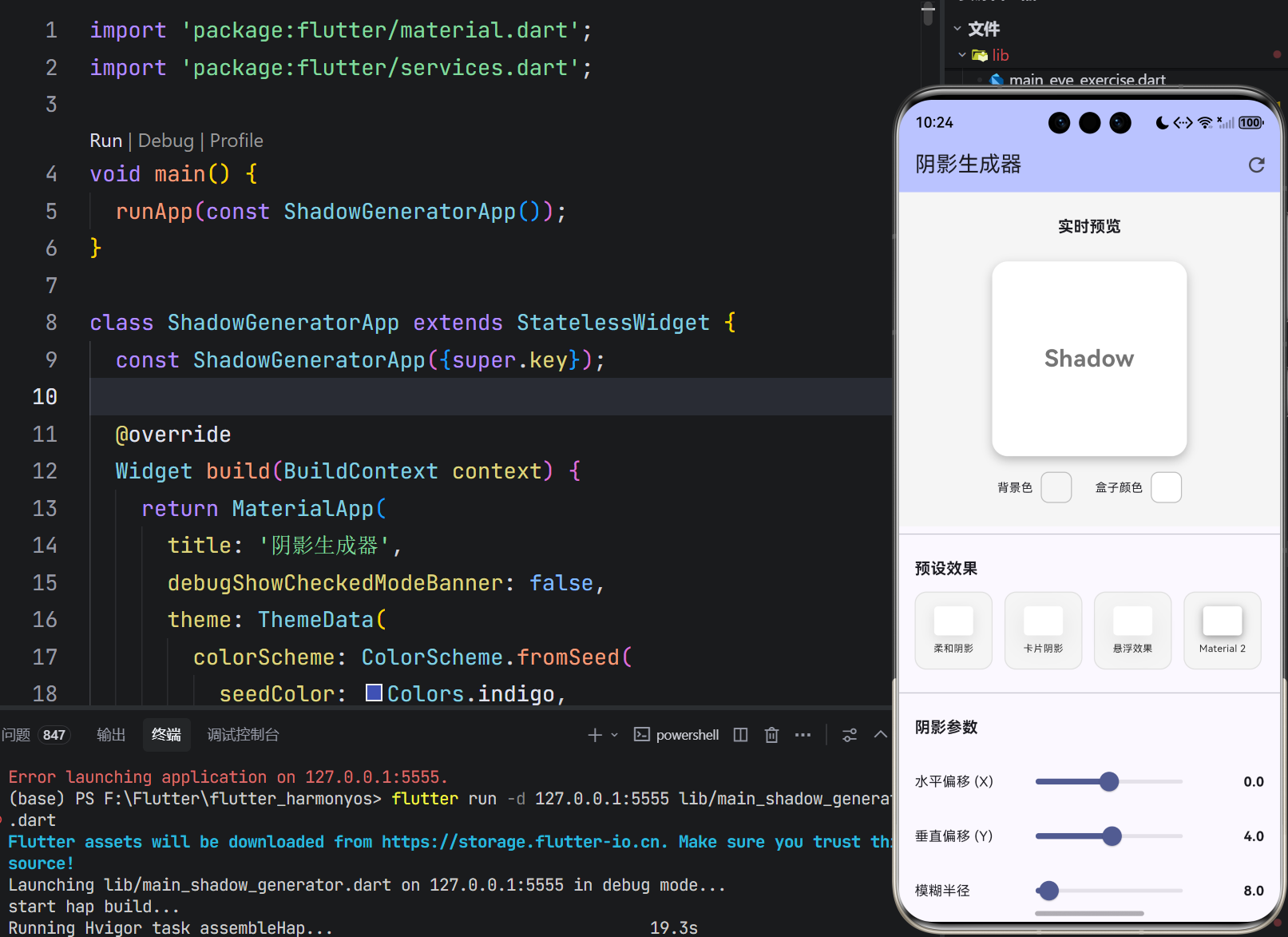This screenshot has width=1288, height=937.
Task: Click the Shadow preview box
Action: (x=1089, y=359)
